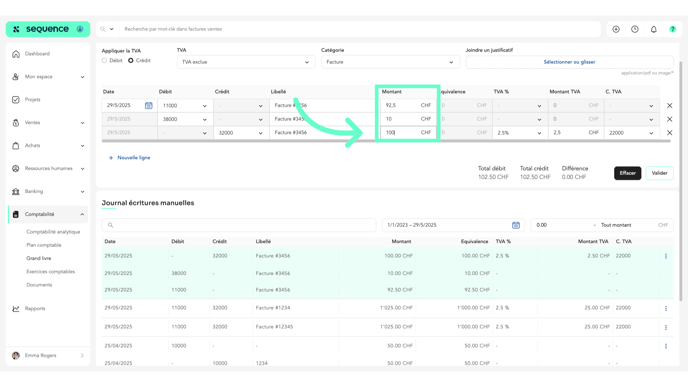688x387 pixels.
Task: Open Dashboard from the sidebar
Action: point(37,54)
